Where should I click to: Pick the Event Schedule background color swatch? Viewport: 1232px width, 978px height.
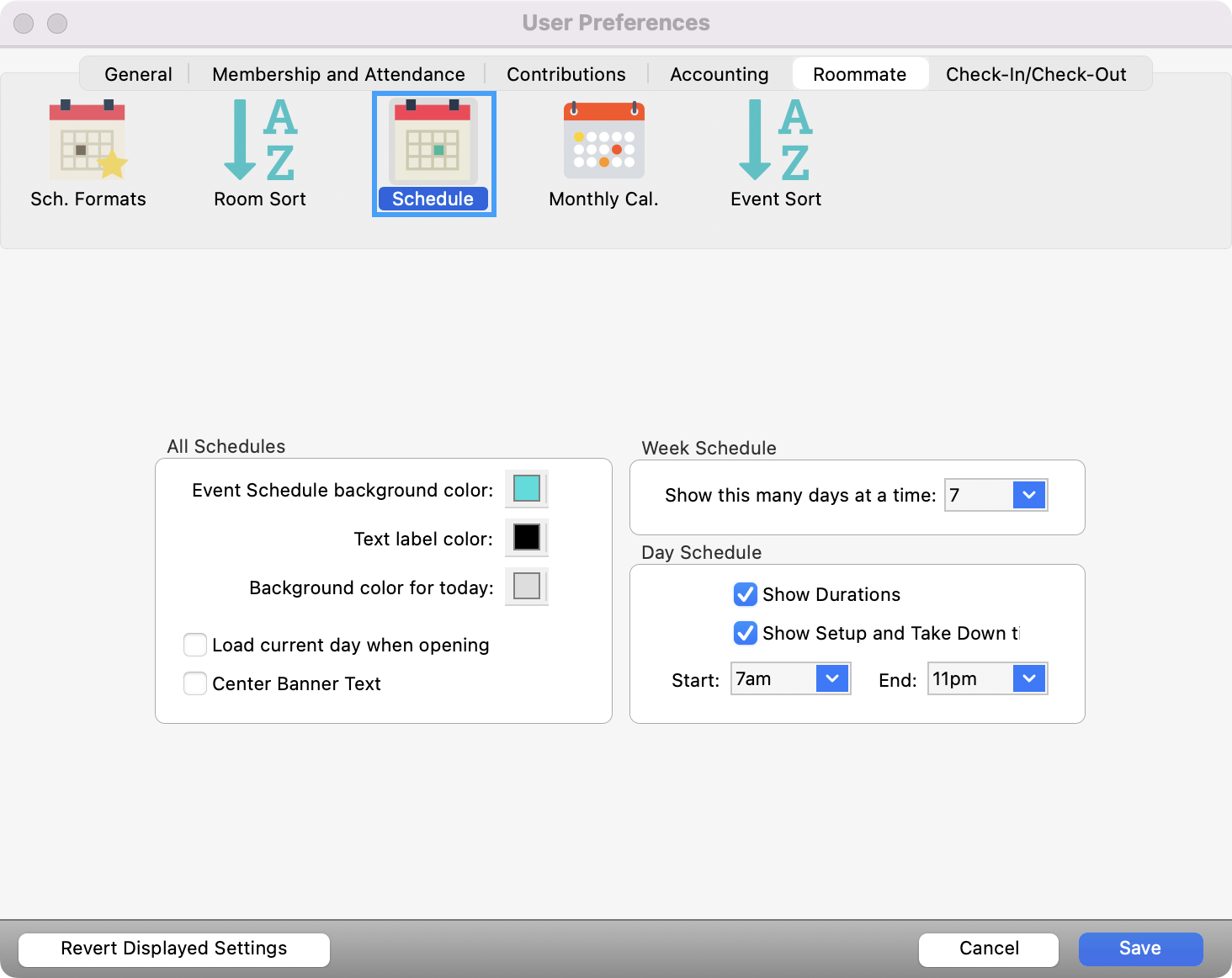coord(527,488)
